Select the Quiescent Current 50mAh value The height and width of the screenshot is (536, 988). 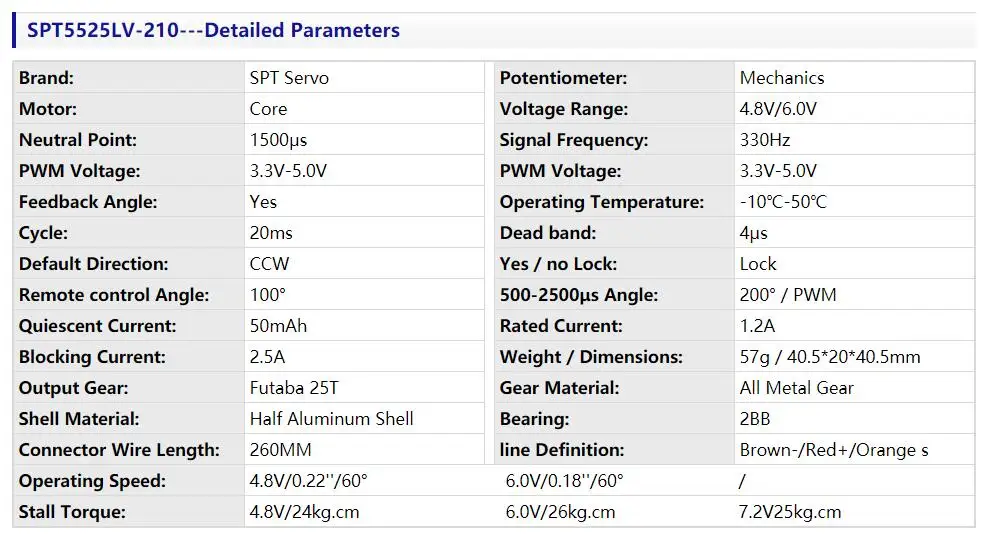coord(279,326)
